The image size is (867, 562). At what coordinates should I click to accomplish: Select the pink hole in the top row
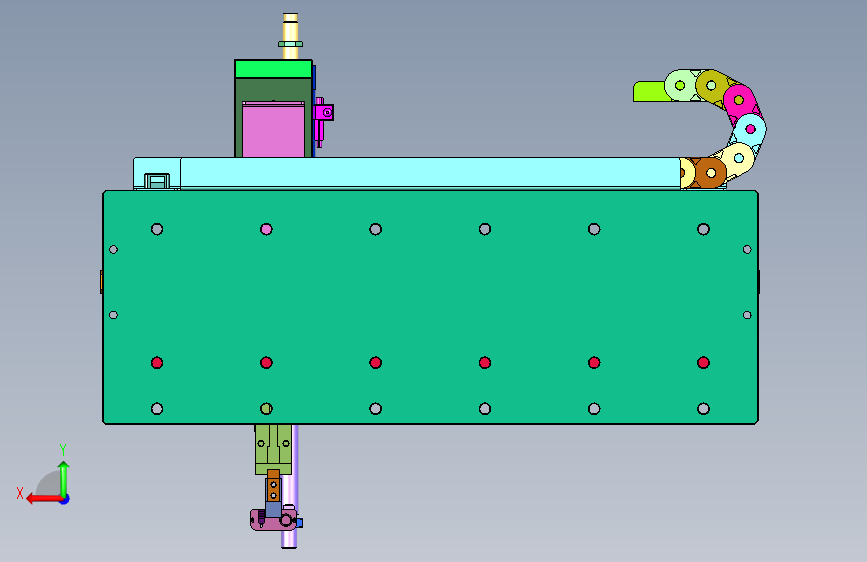coord(266,229)
